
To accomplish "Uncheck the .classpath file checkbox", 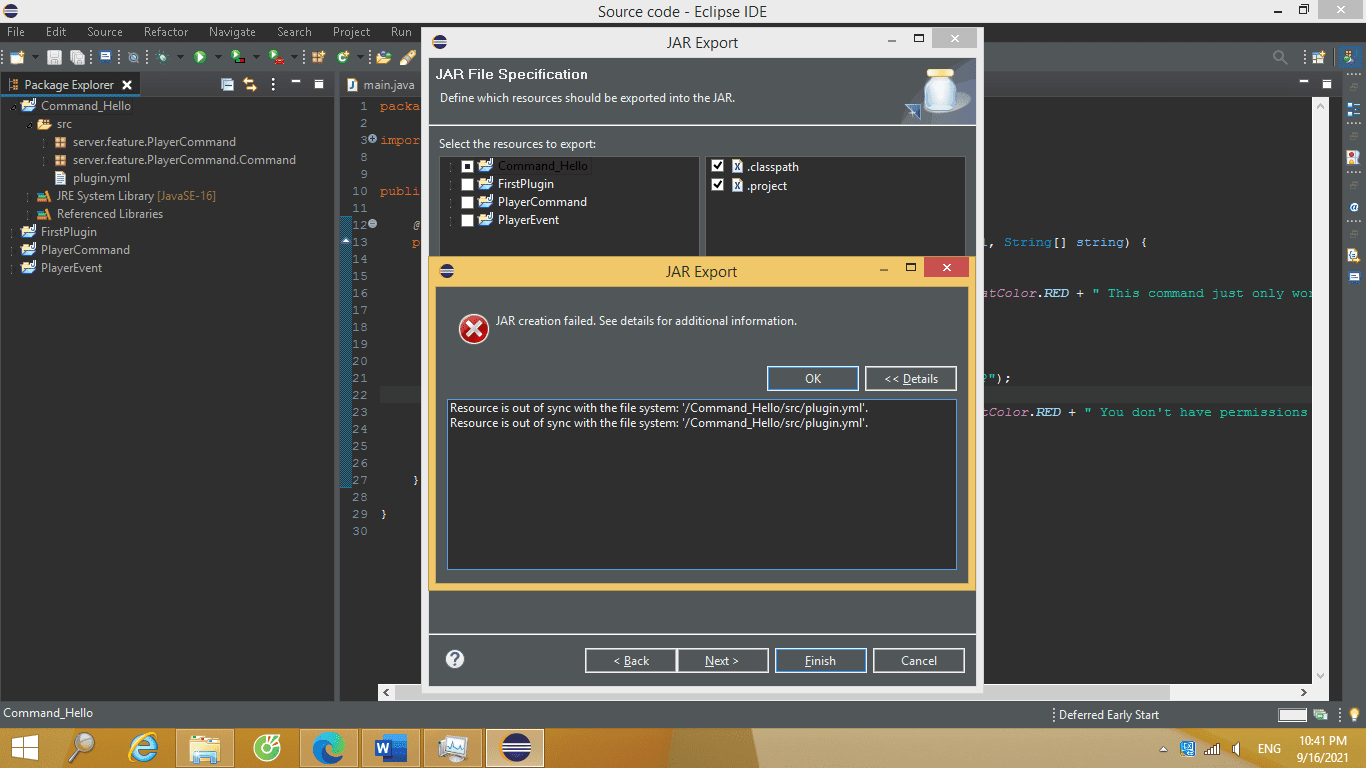I will (717, 166).
